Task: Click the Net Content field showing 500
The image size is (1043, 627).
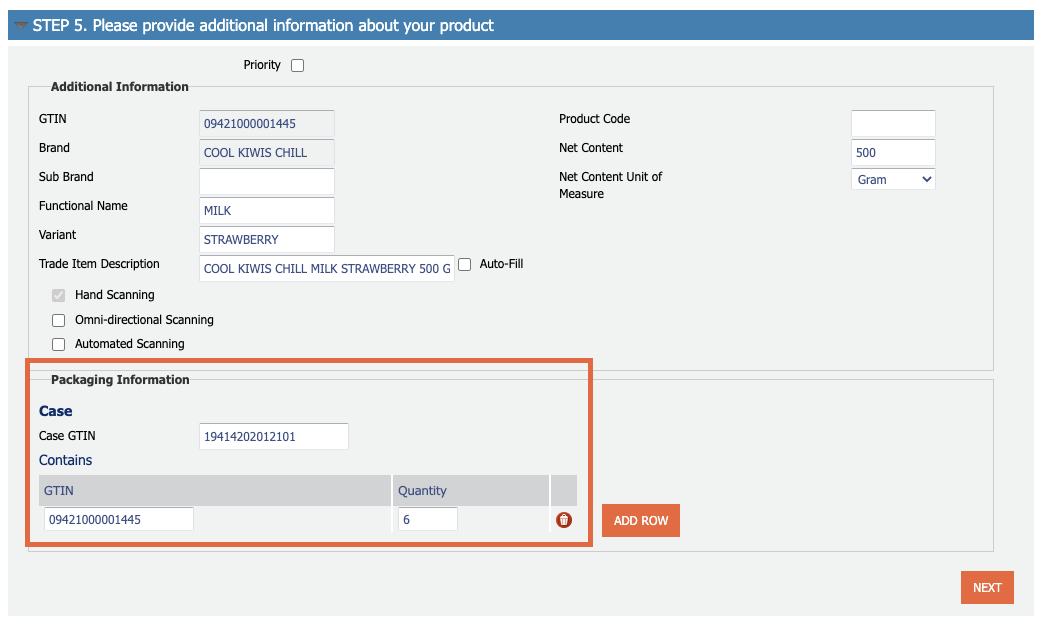Action: pyautogui.click(x=893, y=152)
